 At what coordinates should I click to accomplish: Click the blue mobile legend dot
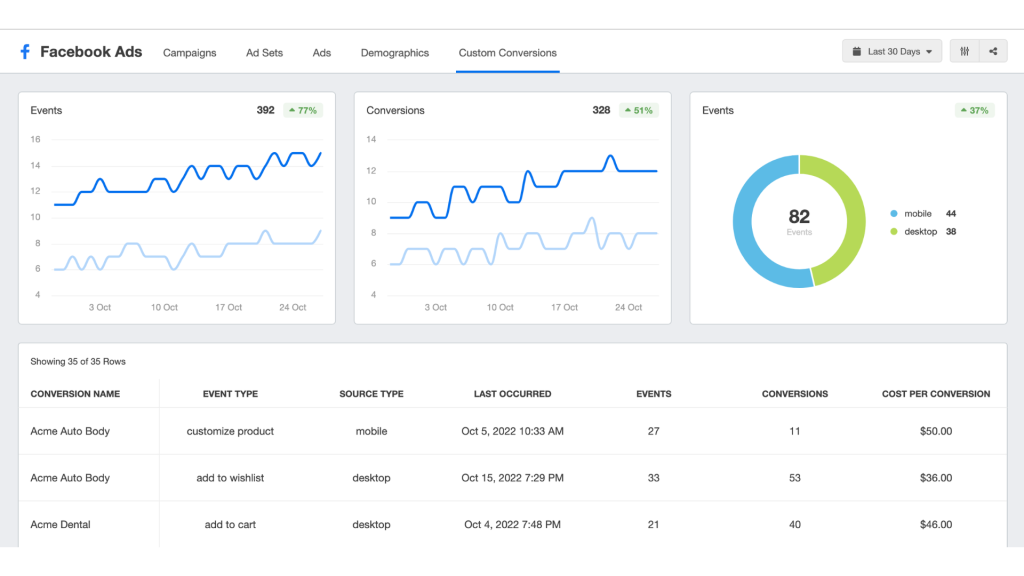pos(893,214)
